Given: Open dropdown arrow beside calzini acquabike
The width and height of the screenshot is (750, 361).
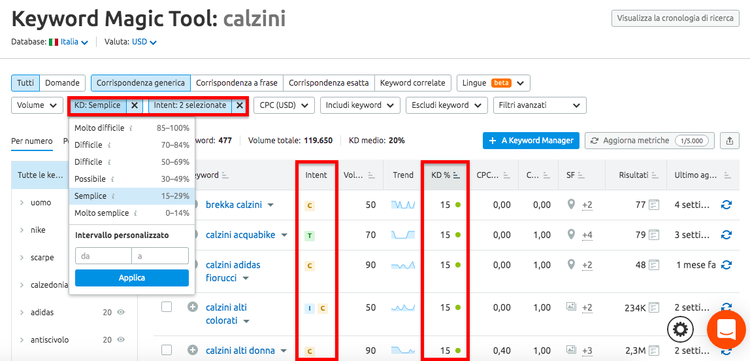Looking at the screenshot, I should [x=285, y=235].
